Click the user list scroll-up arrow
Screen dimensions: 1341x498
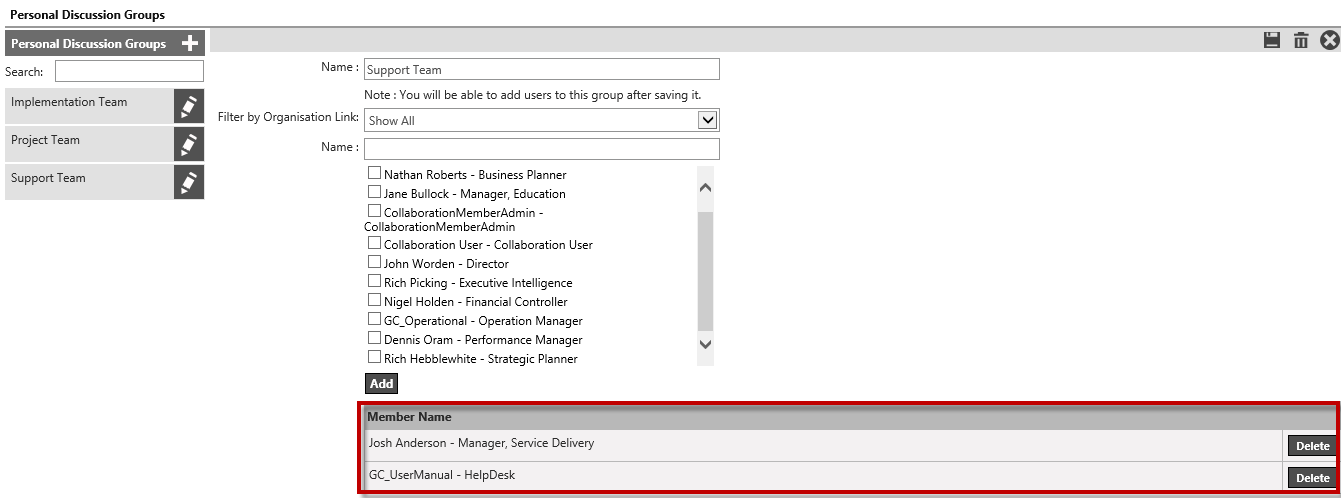tap(705, 187)
